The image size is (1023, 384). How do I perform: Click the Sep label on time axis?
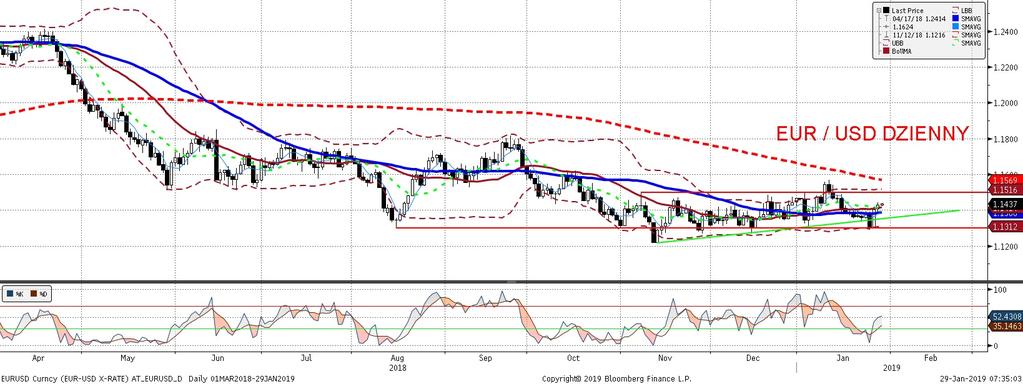[x=485, y=358]
